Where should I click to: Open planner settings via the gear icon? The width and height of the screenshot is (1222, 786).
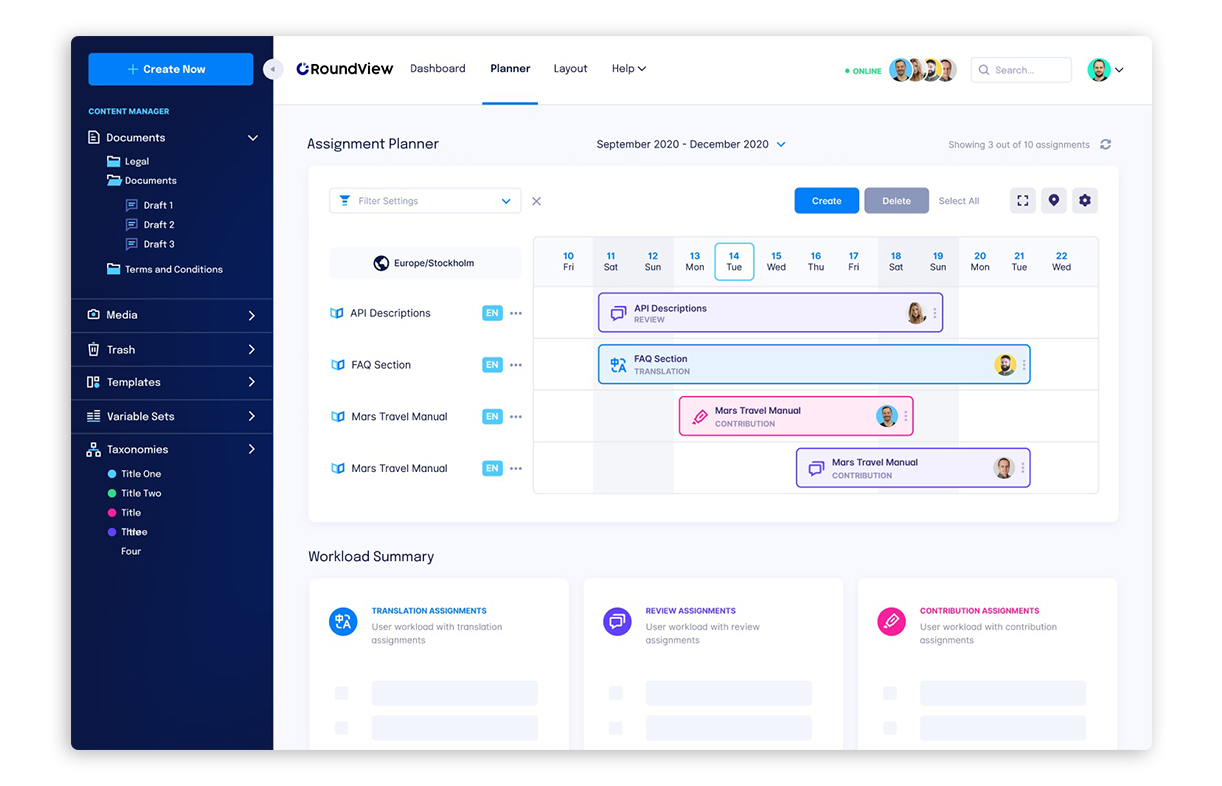(x=1085, y=200)
